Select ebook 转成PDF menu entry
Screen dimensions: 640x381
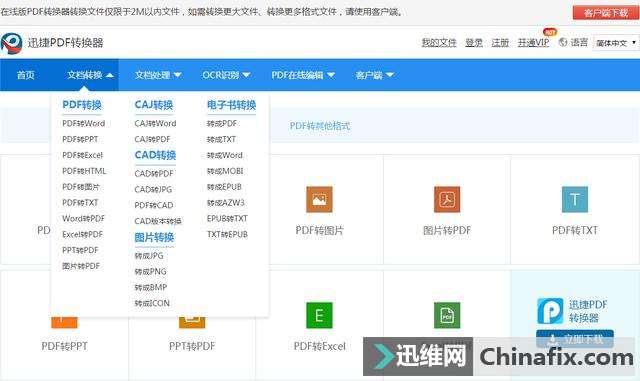222,123
